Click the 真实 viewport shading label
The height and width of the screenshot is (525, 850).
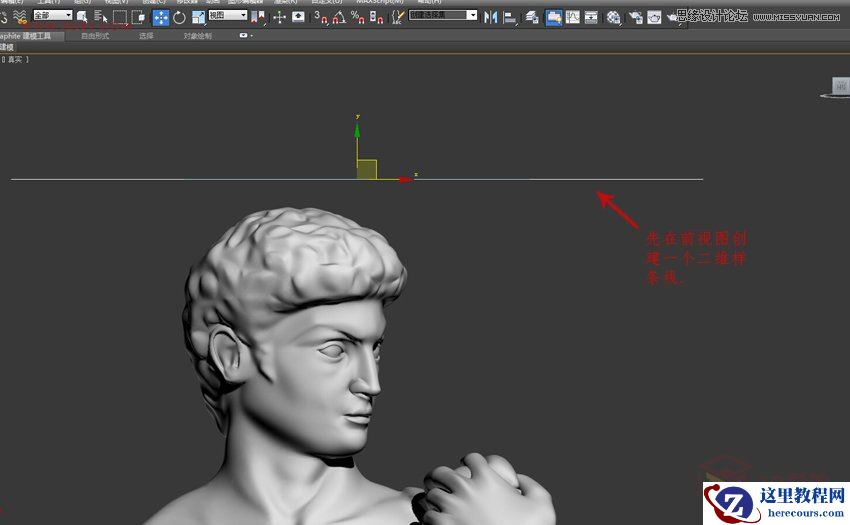16,60
